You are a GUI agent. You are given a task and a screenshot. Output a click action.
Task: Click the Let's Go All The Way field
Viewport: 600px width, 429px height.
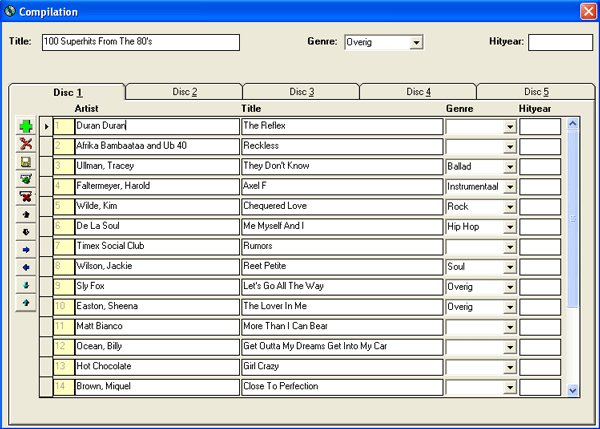click(x=342, y=287)
